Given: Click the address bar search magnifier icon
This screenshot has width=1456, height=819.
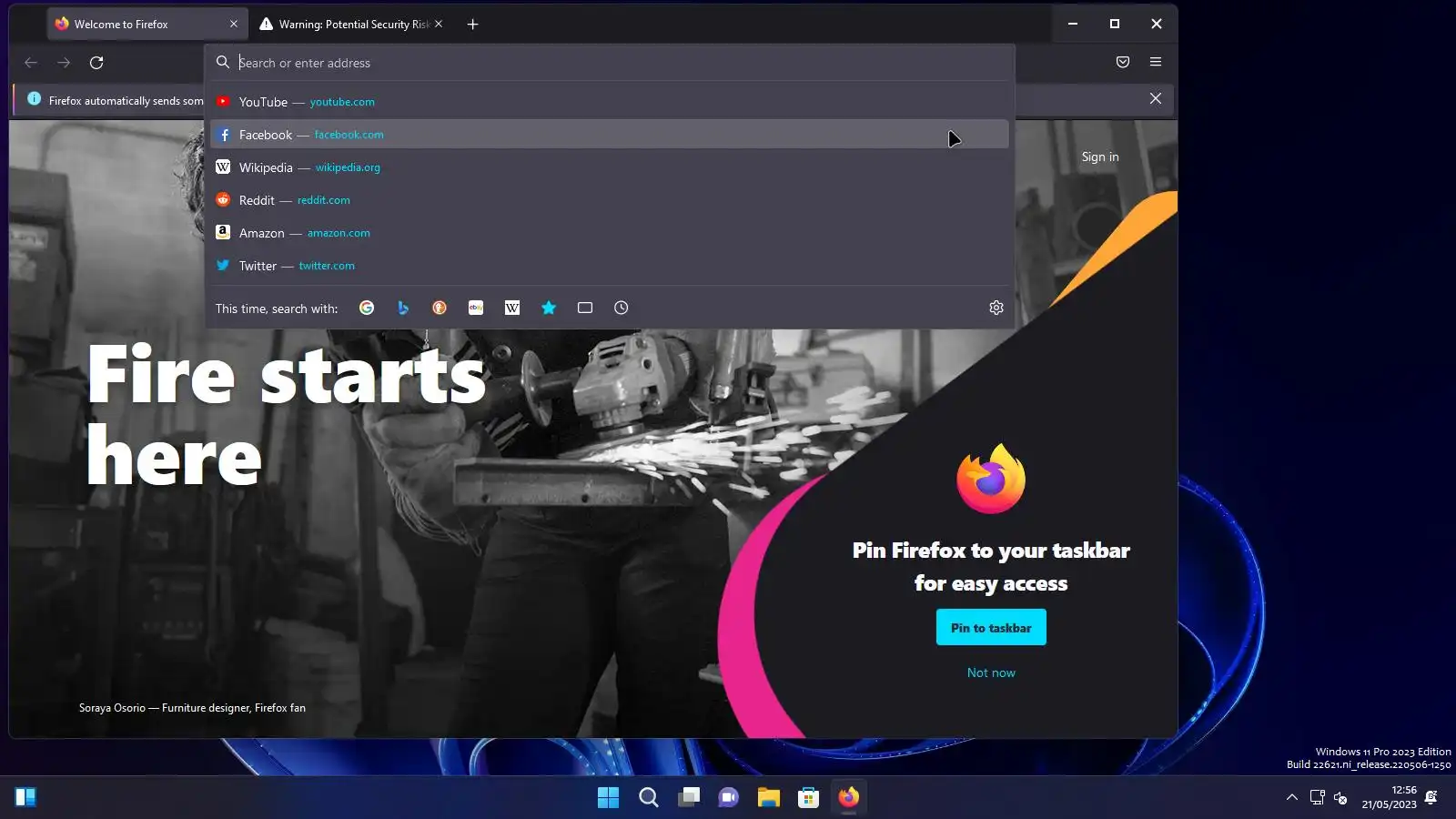Looking at the screenshot, I should (x=223, y=62).
